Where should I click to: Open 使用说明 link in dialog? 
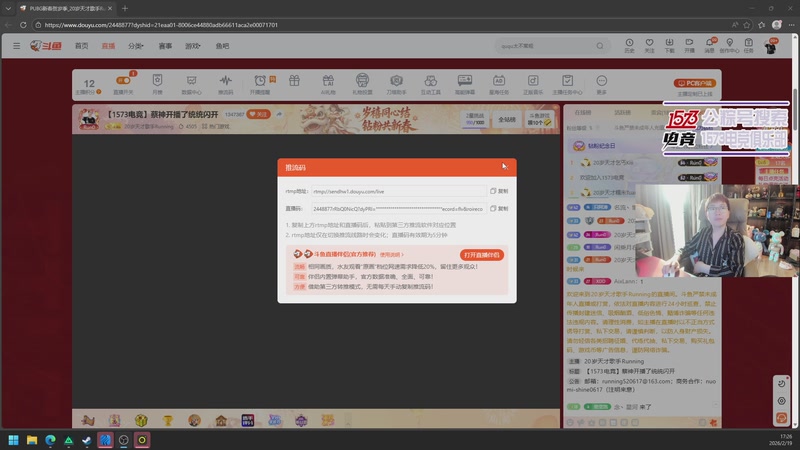click(x=391, y=255)
